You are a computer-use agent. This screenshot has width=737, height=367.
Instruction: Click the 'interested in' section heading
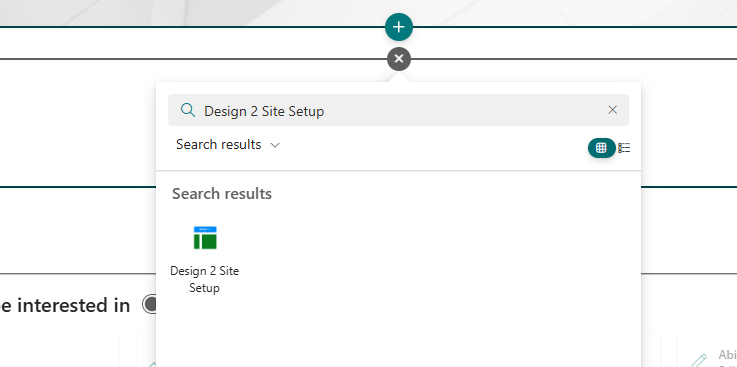pyautogui.click(x=65, y=305)
